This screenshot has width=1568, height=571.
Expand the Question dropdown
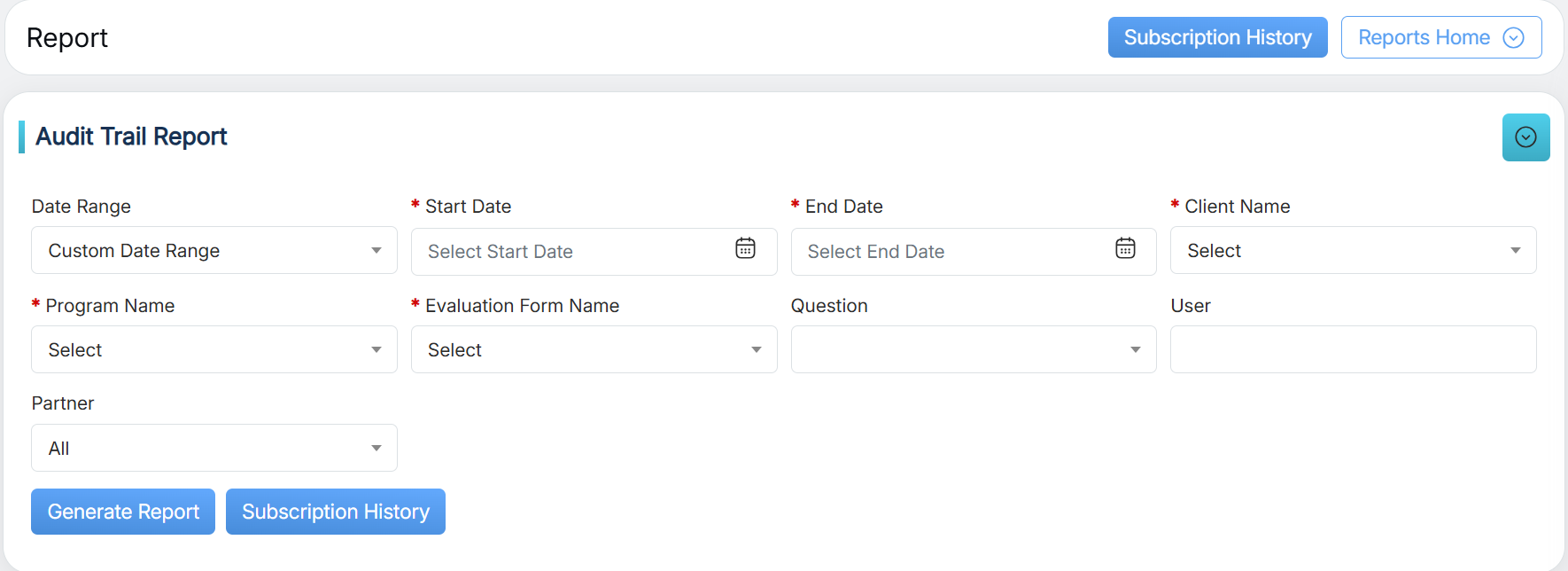(973, 350)
